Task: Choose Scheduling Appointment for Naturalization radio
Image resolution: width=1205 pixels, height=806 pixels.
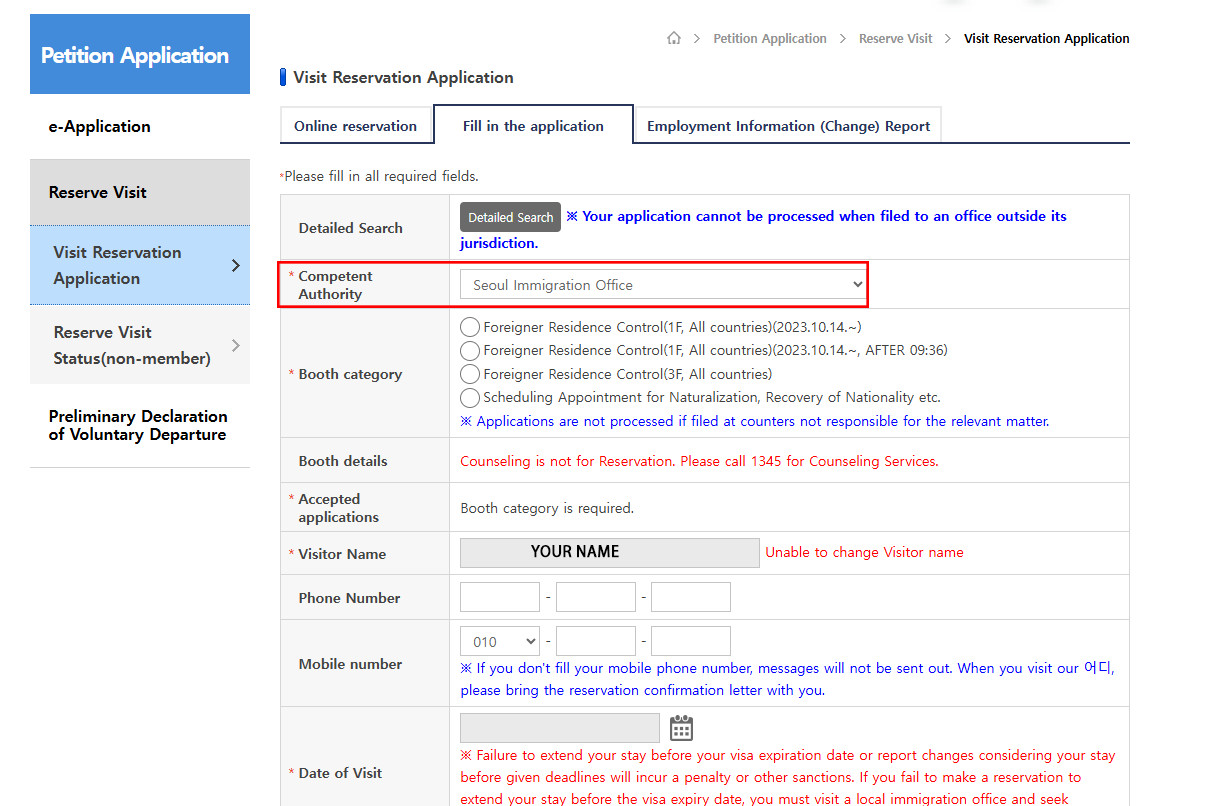Action: (x=470, y=397)
